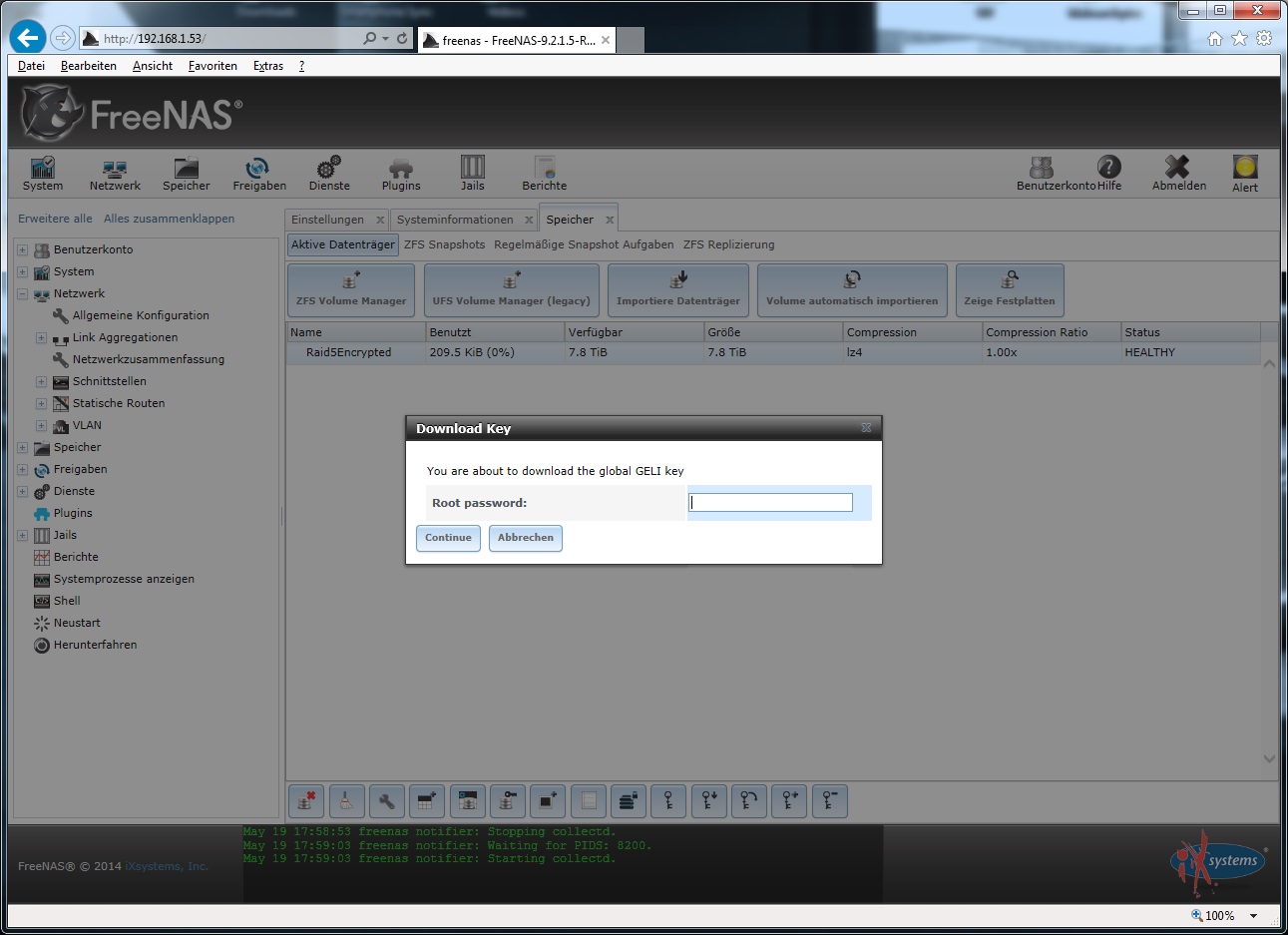
Task: Open the Favoriten menu
Action: coord(213,66)
